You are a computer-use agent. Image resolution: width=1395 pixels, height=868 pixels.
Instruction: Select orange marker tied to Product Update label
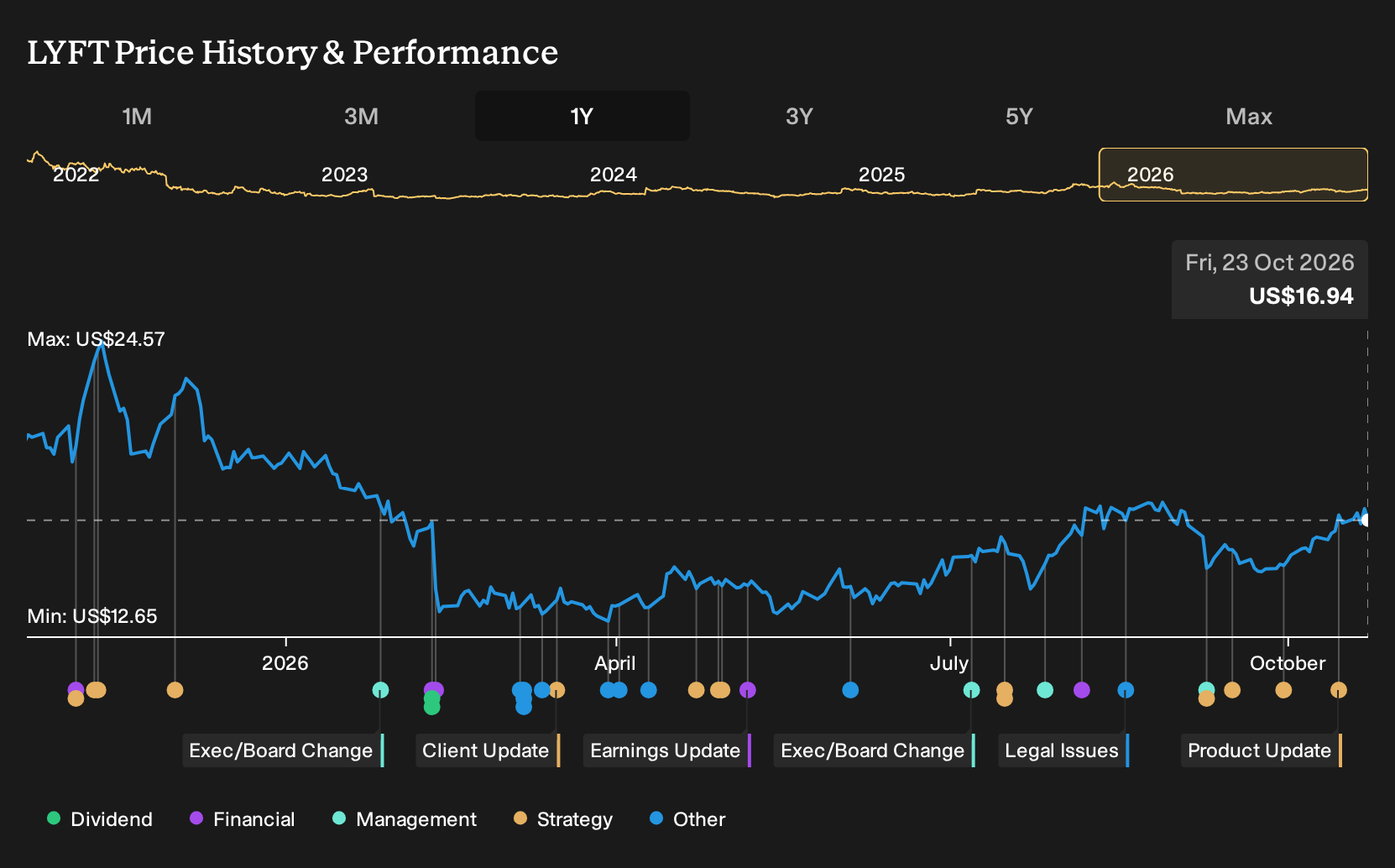pos(1339,690)
